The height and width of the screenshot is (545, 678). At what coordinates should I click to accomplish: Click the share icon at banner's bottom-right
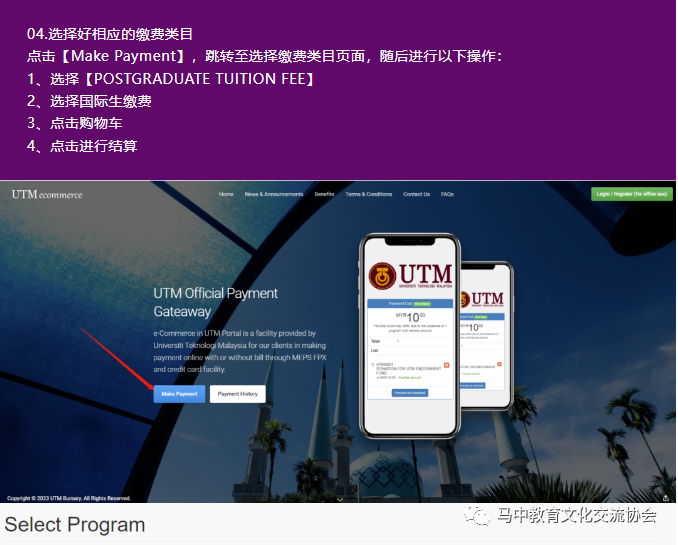coord(666,498)
